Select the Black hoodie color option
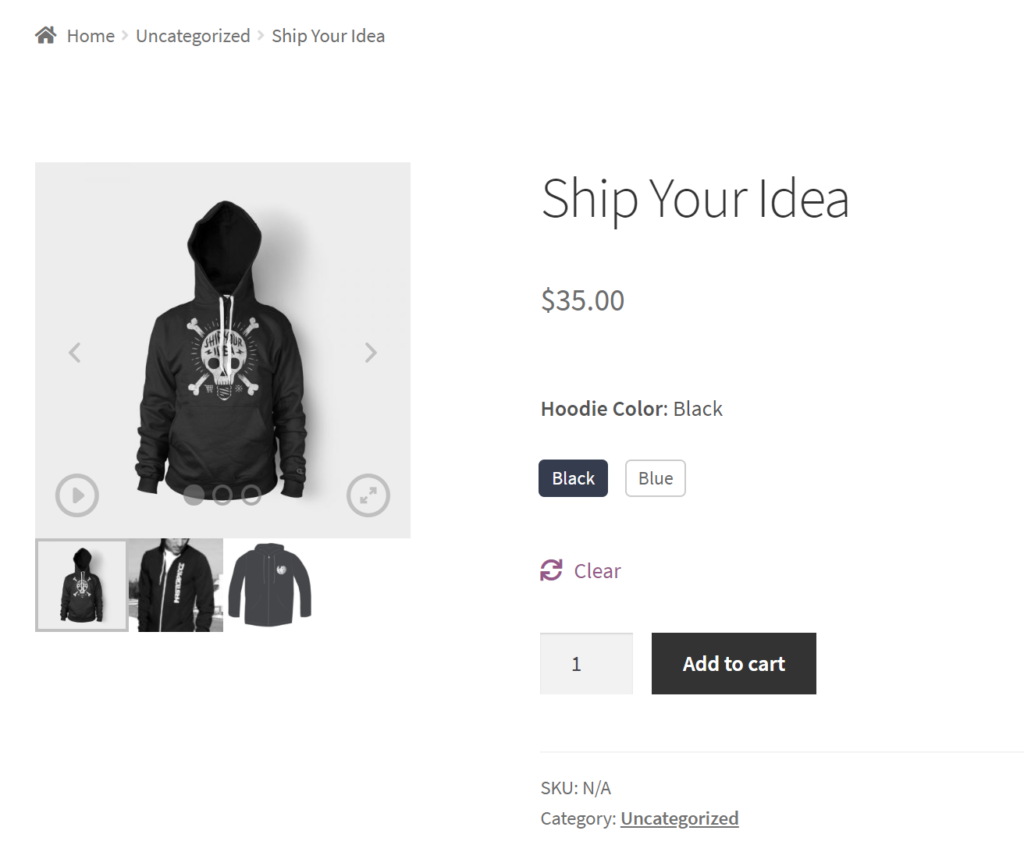Viewport: 1024px width, 859px height. pyautogui.click(x=572, y=478)
